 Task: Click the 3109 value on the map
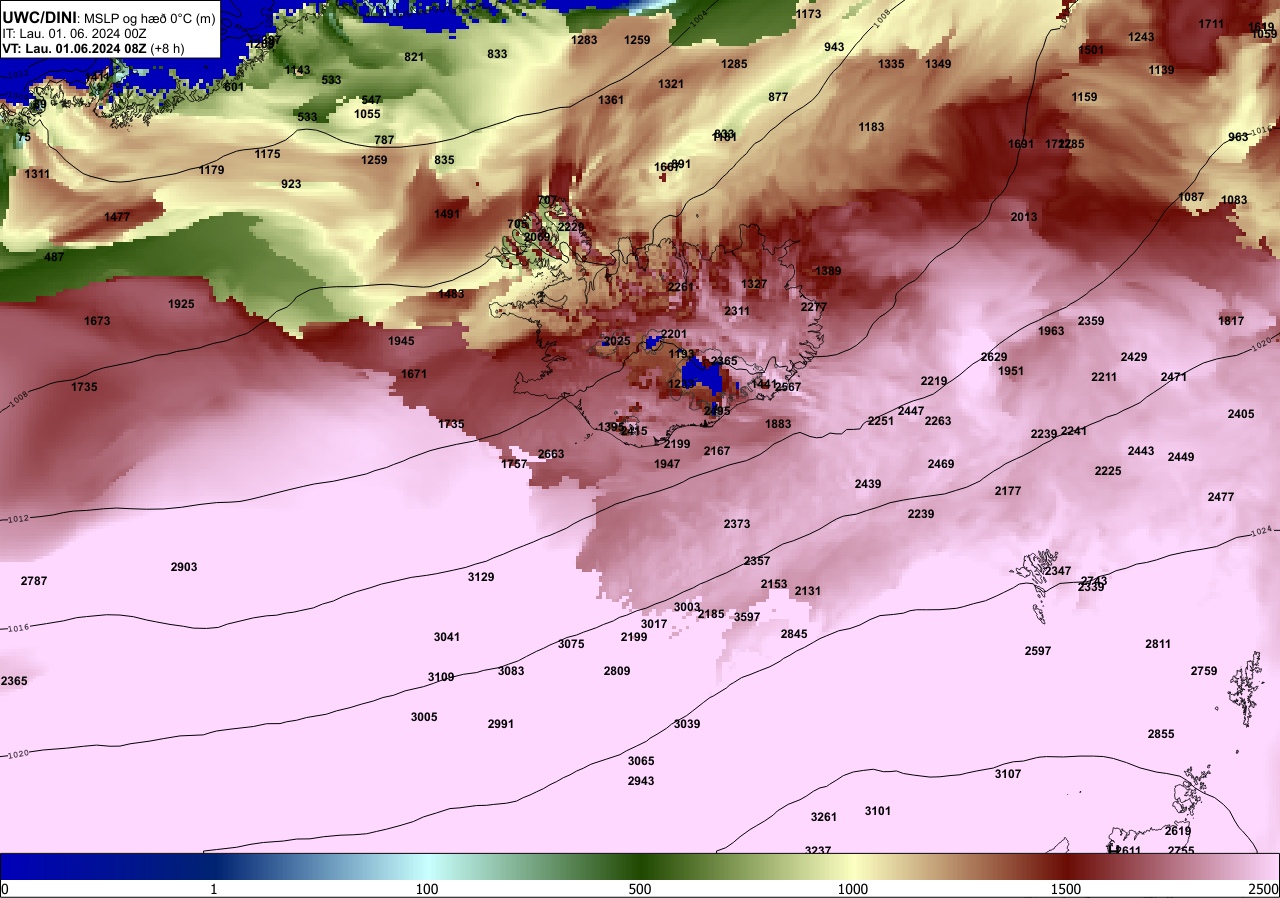click(441, 677)
